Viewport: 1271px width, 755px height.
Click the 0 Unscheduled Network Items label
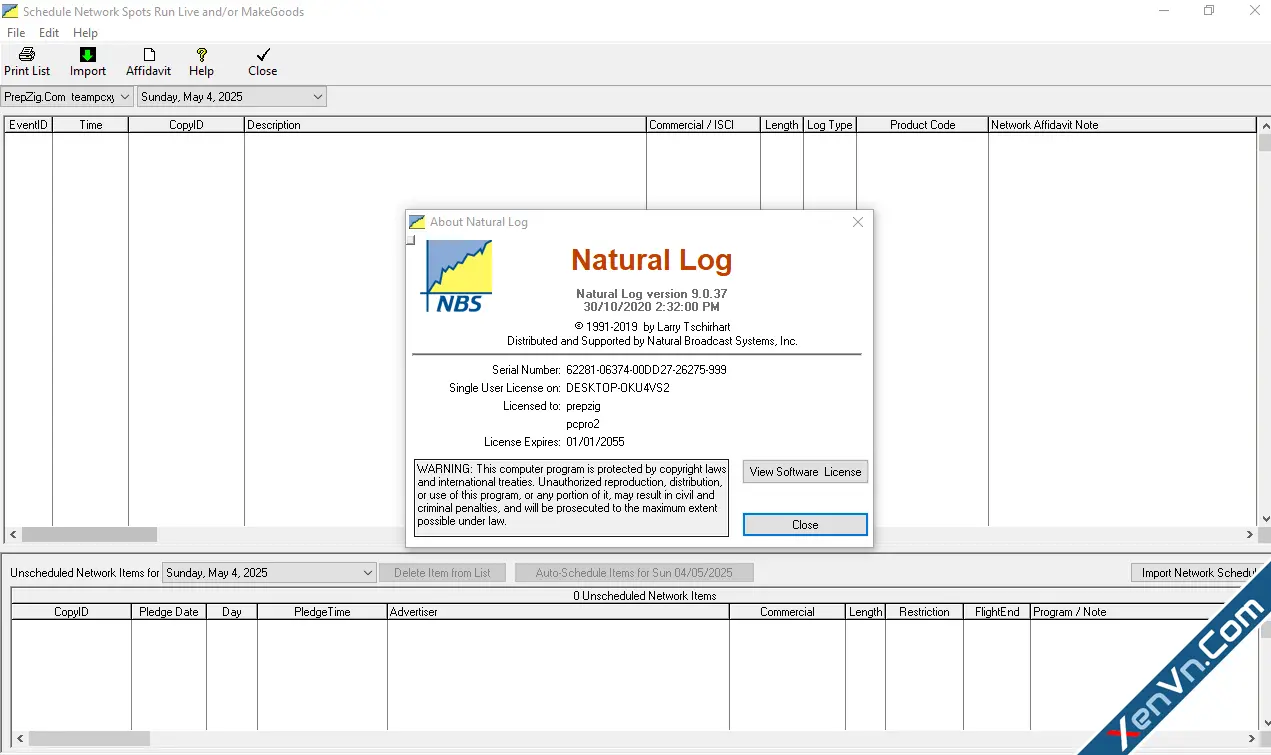point(645,596)
